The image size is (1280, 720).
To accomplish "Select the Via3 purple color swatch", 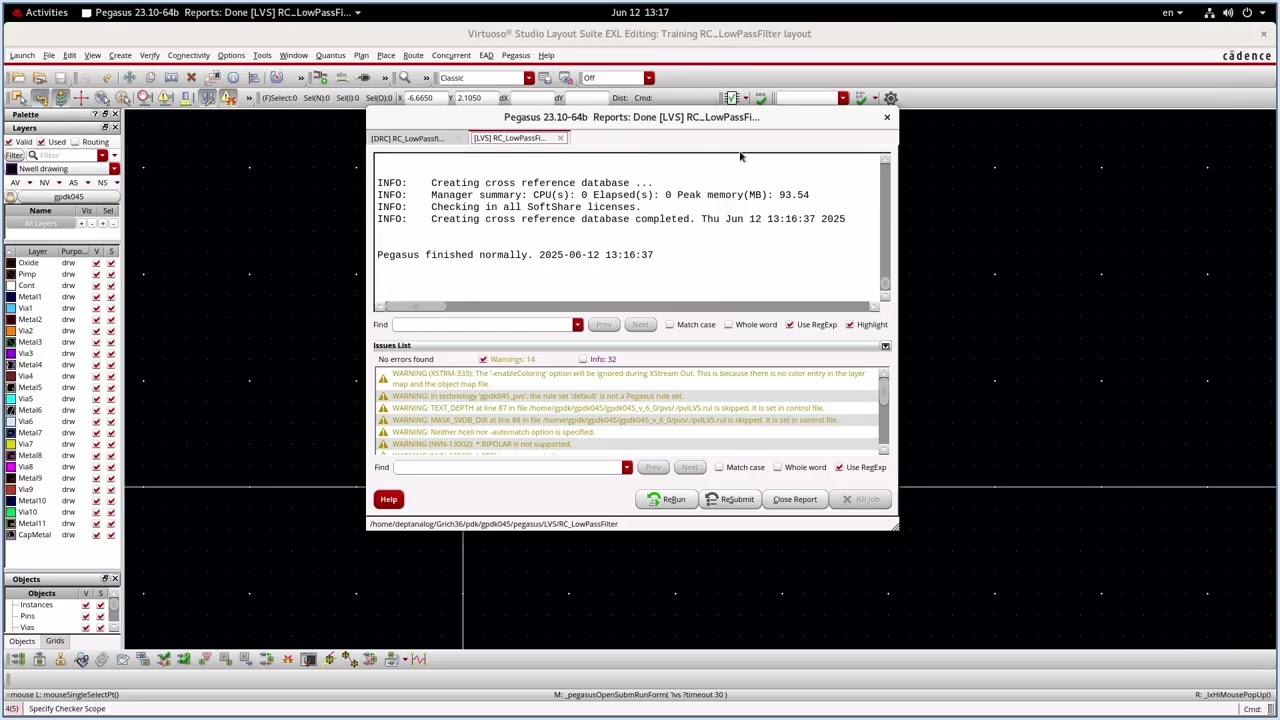I will (11, 354).
